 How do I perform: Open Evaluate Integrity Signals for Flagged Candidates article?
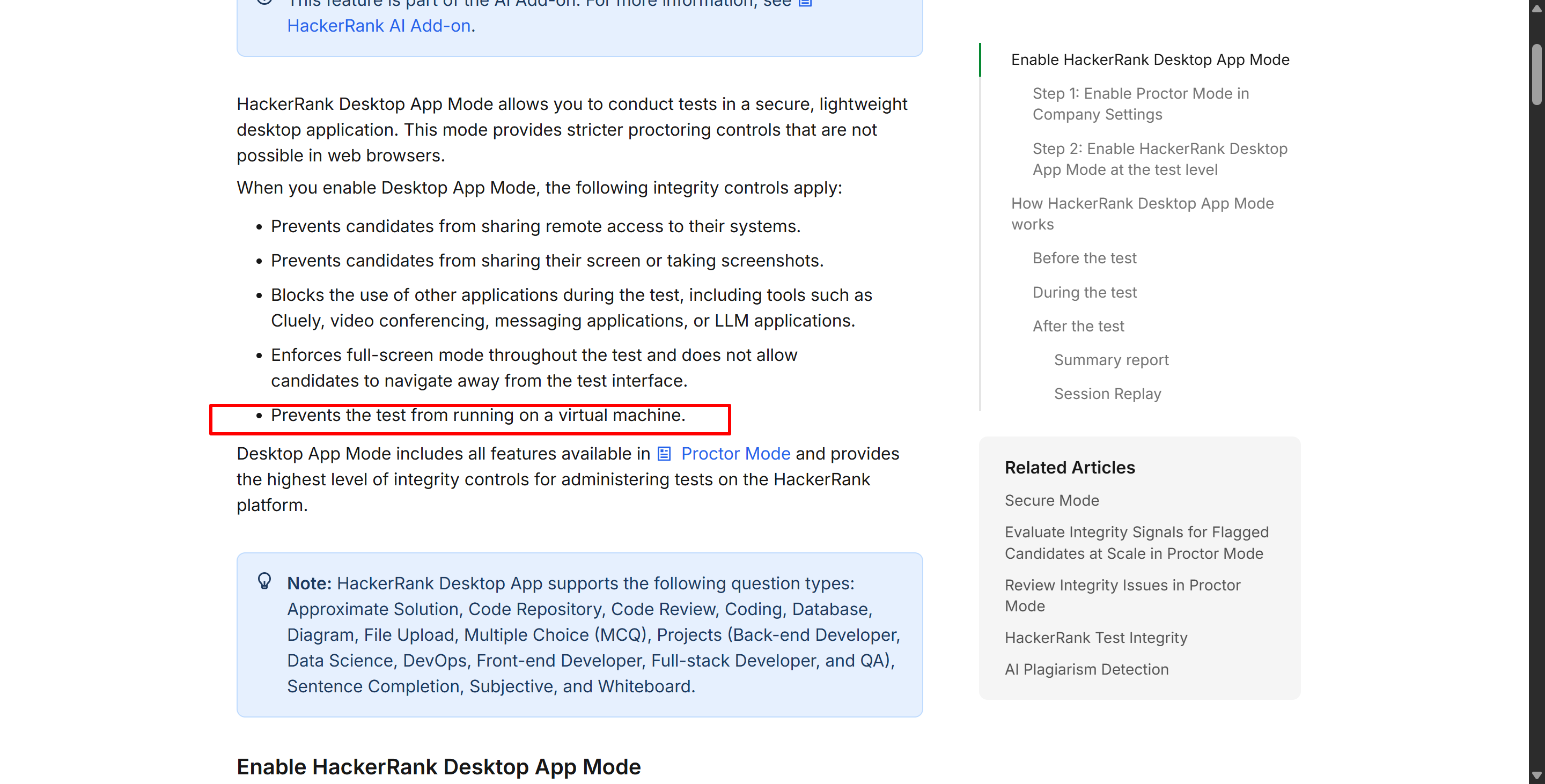(1136, 543)
